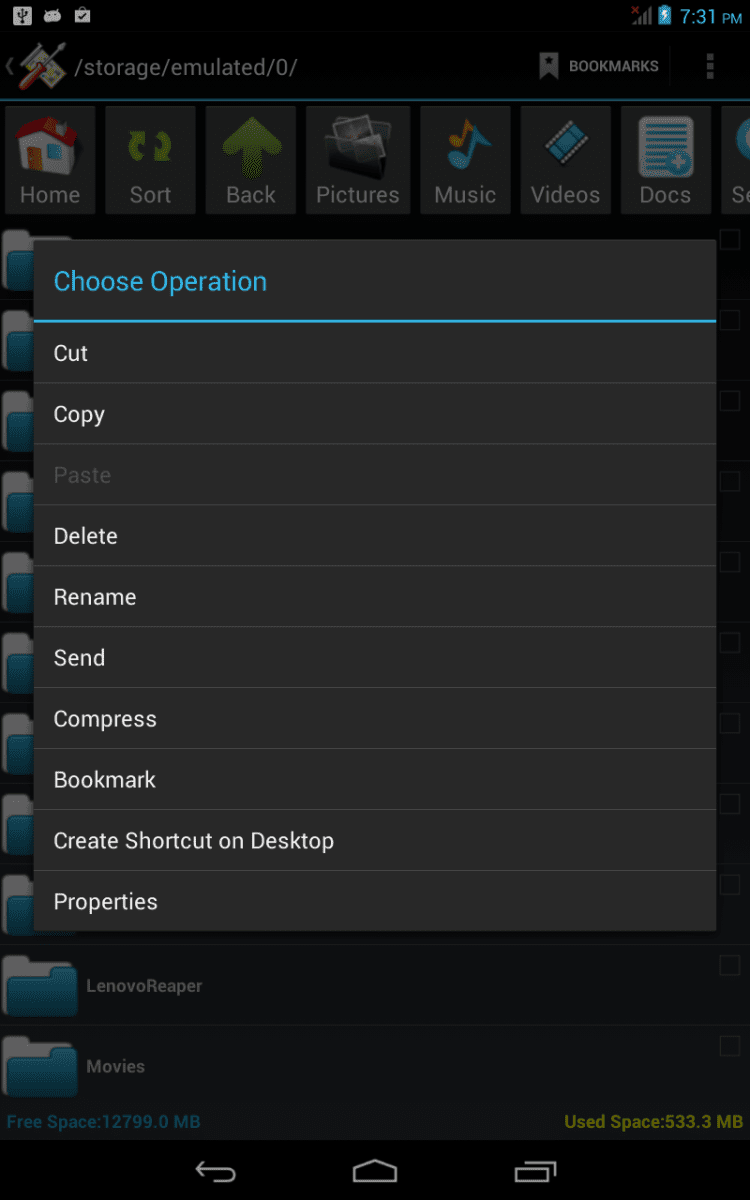Open the Videos shortcut

pos(565,160)
